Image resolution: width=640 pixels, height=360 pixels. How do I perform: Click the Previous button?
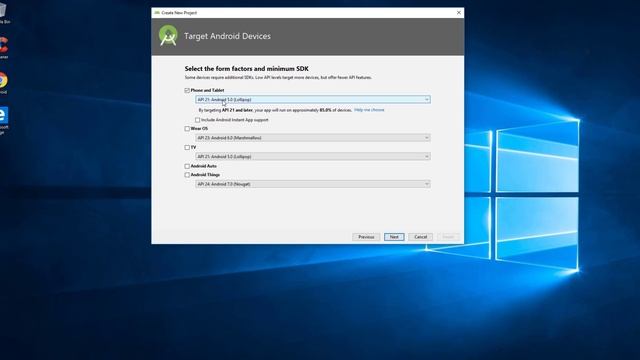pos(366,237)
